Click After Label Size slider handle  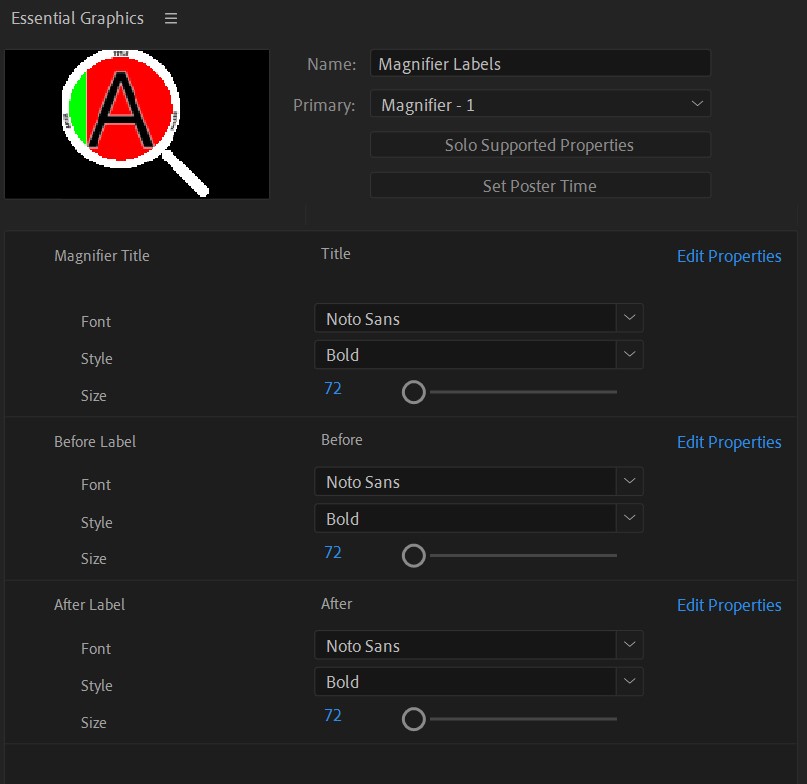pos(414,719)
